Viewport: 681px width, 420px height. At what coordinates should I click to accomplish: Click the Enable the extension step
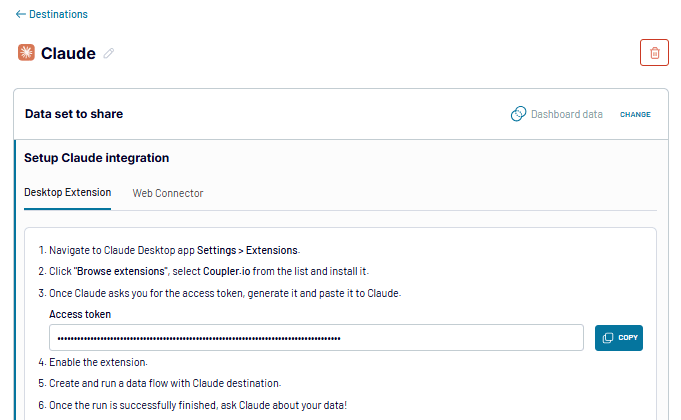pos(99,362)
